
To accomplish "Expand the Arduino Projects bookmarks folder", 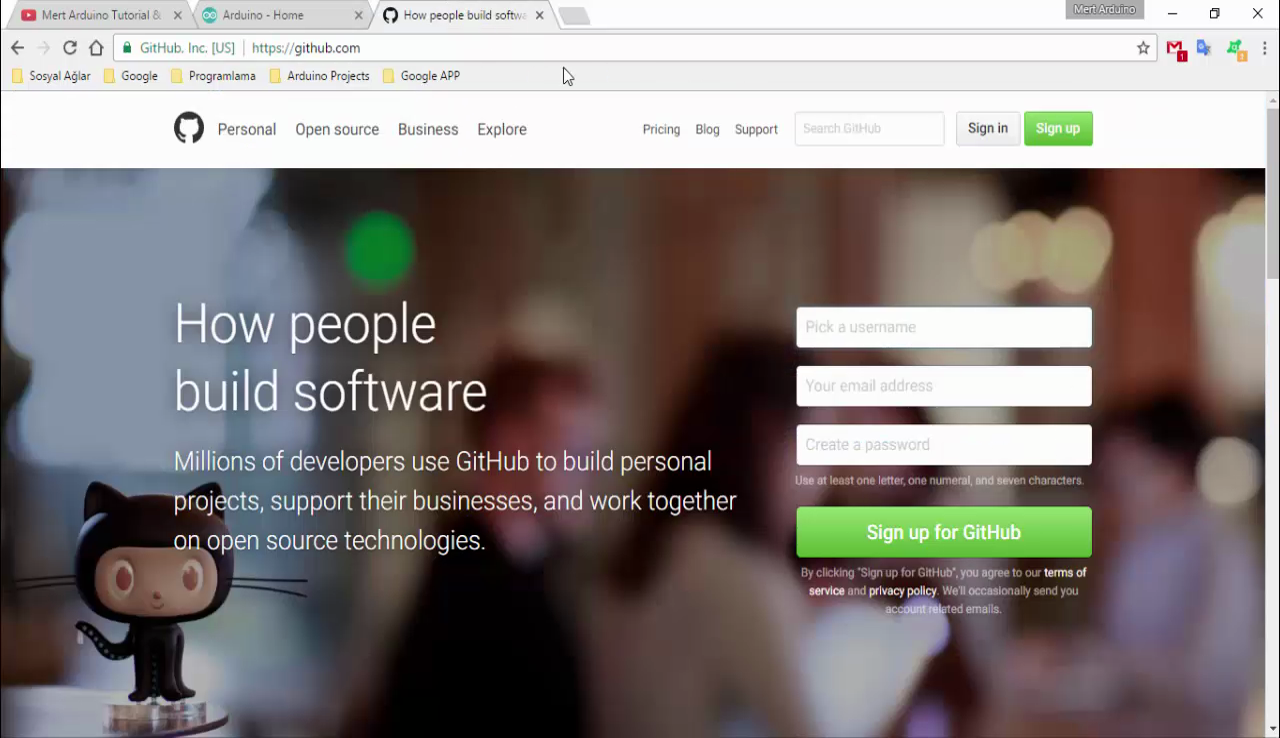I will (x=319, y=76).
